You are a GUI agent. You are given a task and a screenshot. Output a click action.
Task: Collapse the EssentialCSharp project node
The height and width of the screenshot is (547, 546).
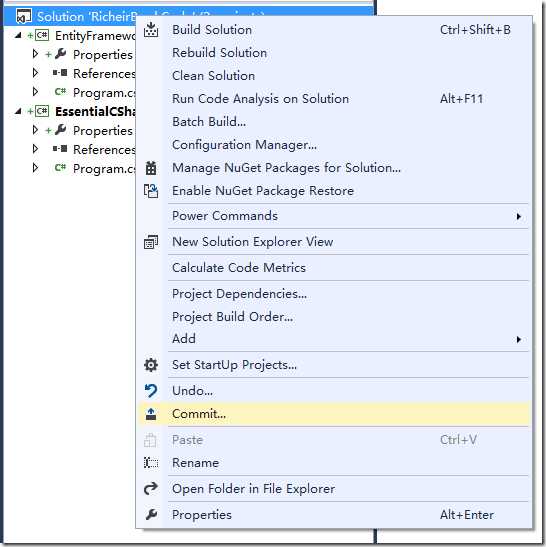(x=18, y=111)
